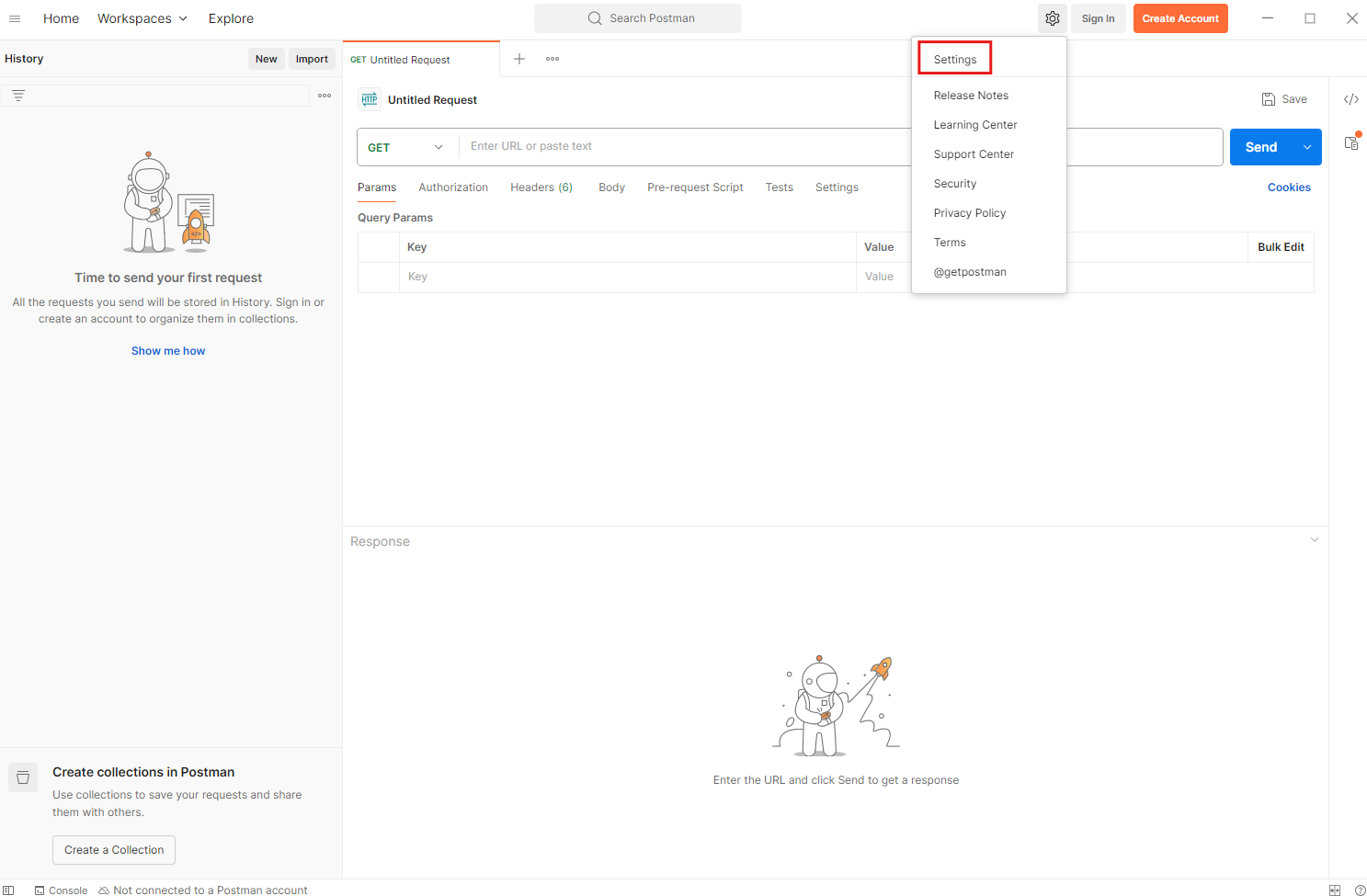1367x896 pixels.
Task: Open the request info sidebar icon
Action: coord(1351,142)
